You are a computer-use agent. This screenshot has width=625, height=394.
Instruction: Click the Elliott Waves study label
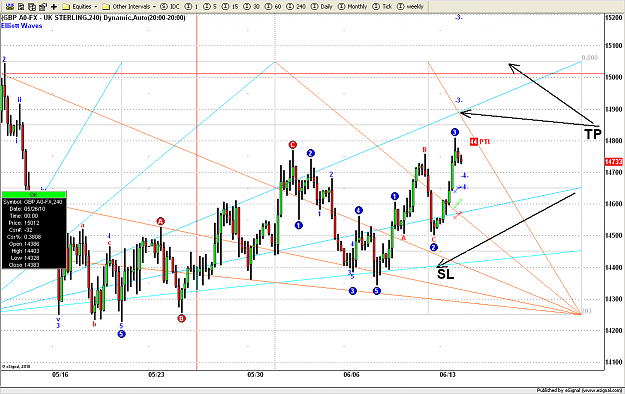tap(22, 26)
